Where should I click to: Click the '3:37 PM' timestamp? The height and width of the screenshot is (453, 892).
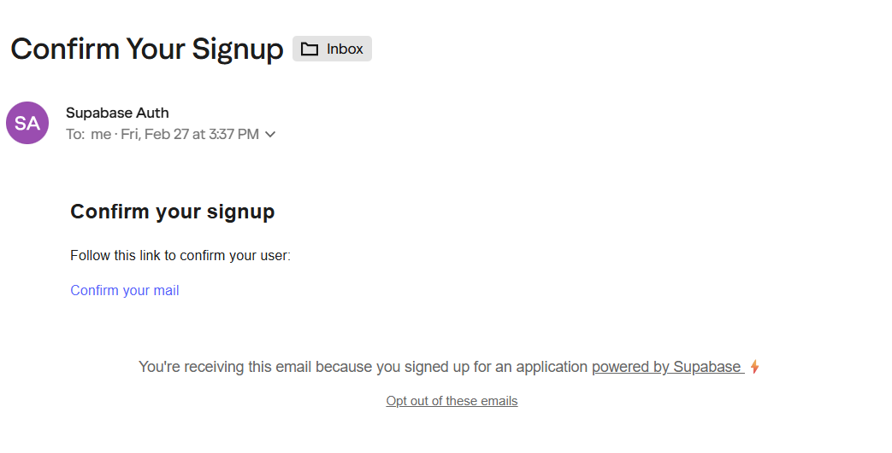pyautogui.click(x=234, y=134)
